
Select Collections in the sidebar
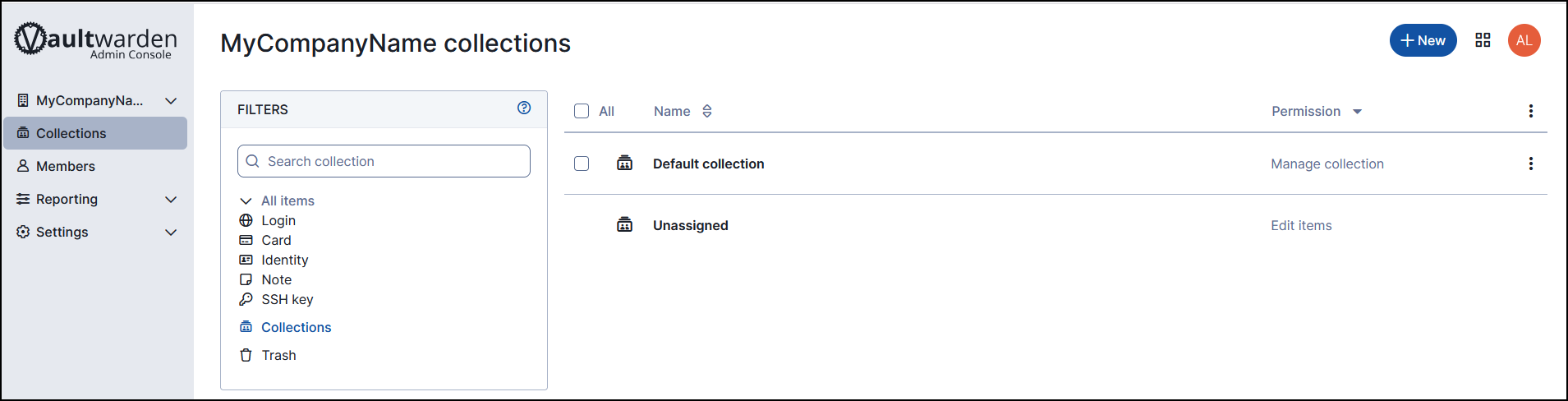71,133
